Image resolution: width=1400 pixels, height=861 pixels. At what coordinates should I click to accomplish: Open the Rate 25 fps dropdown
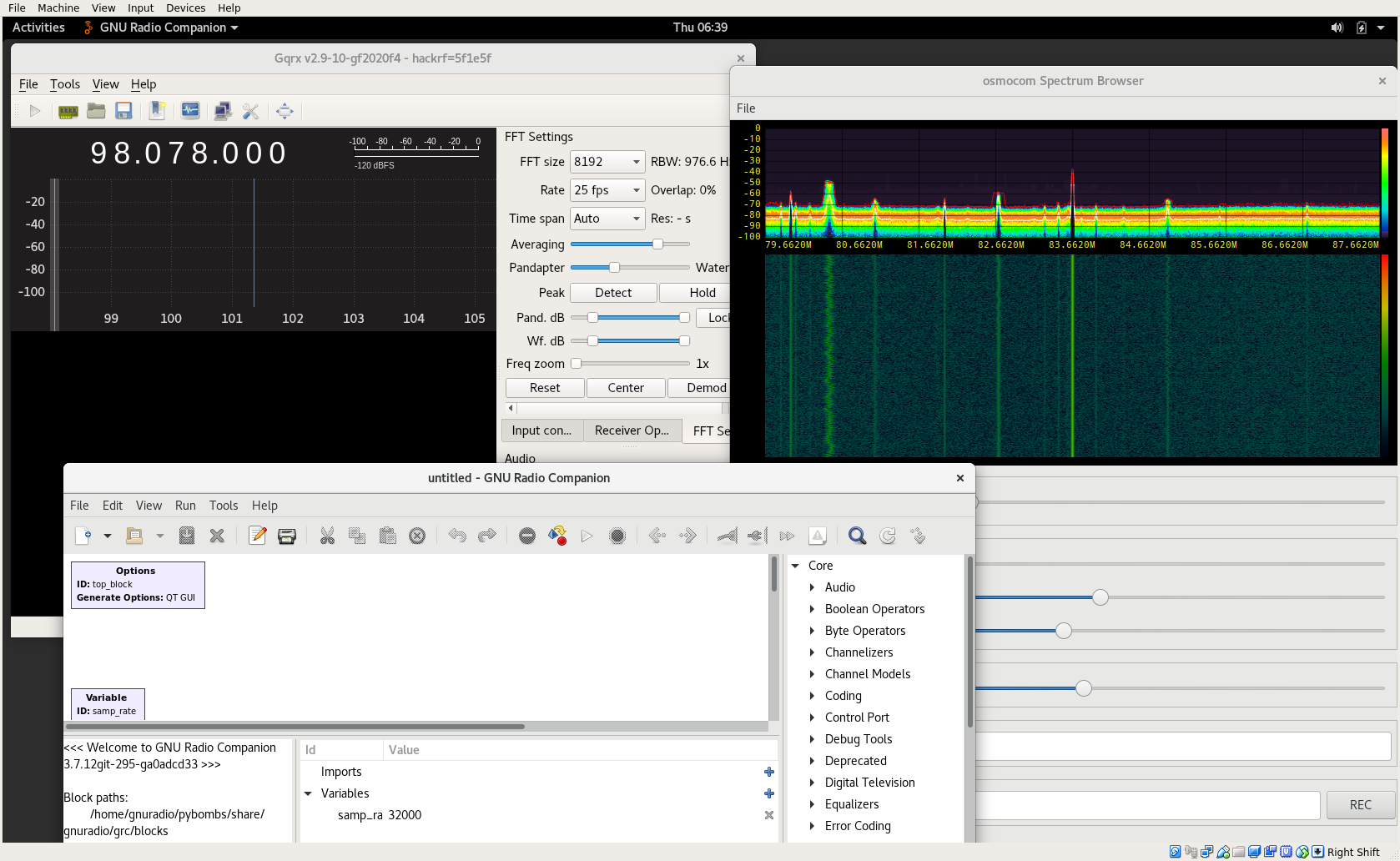pos(607,190)
